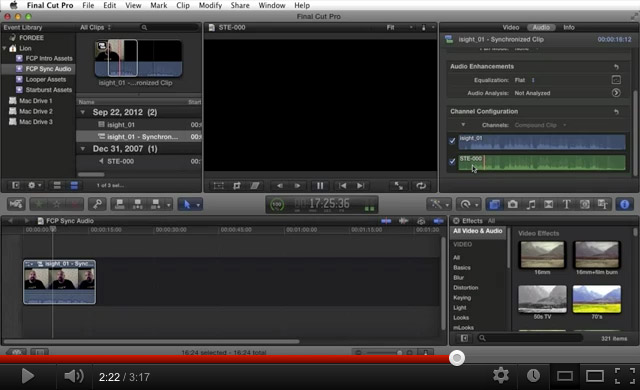Image resolution: width=640 pixels, height=390 pixels.
Task: Select the arrow Select tool
Action: point(187,204)
